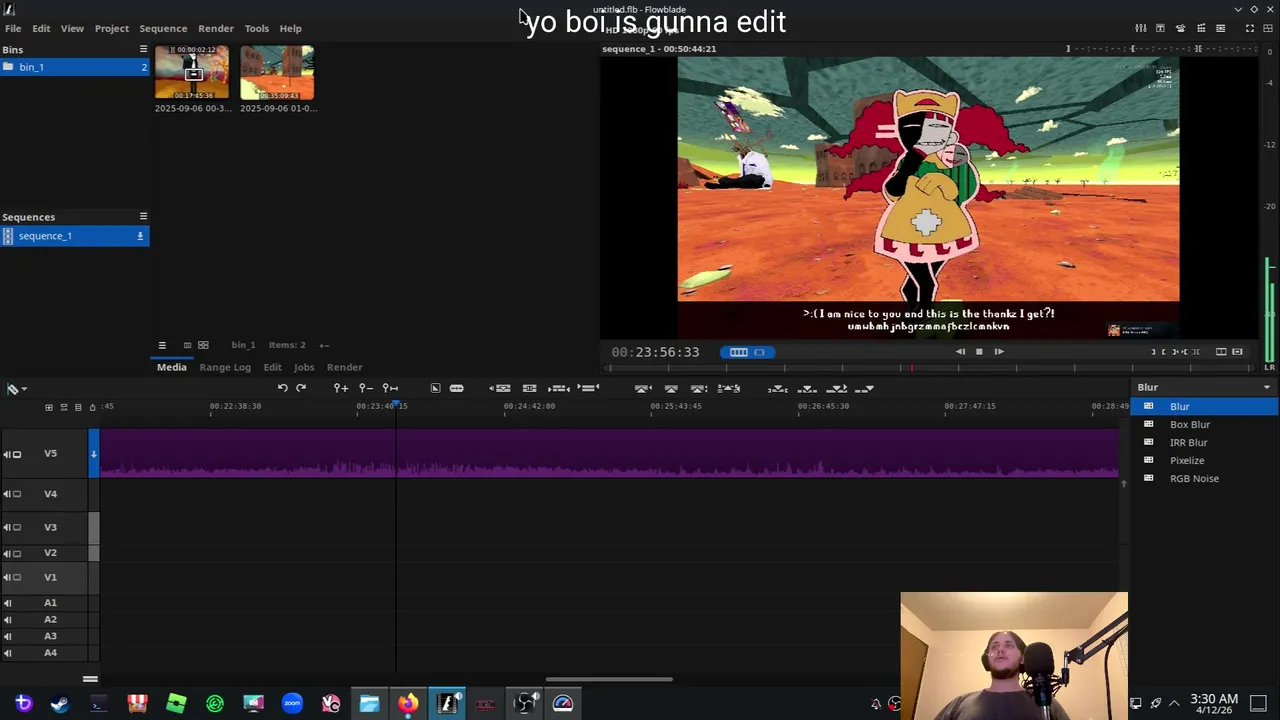This screenshot has width=1280, height=720.
Task: Click the Append Clip icon
Action: (864, 388)
